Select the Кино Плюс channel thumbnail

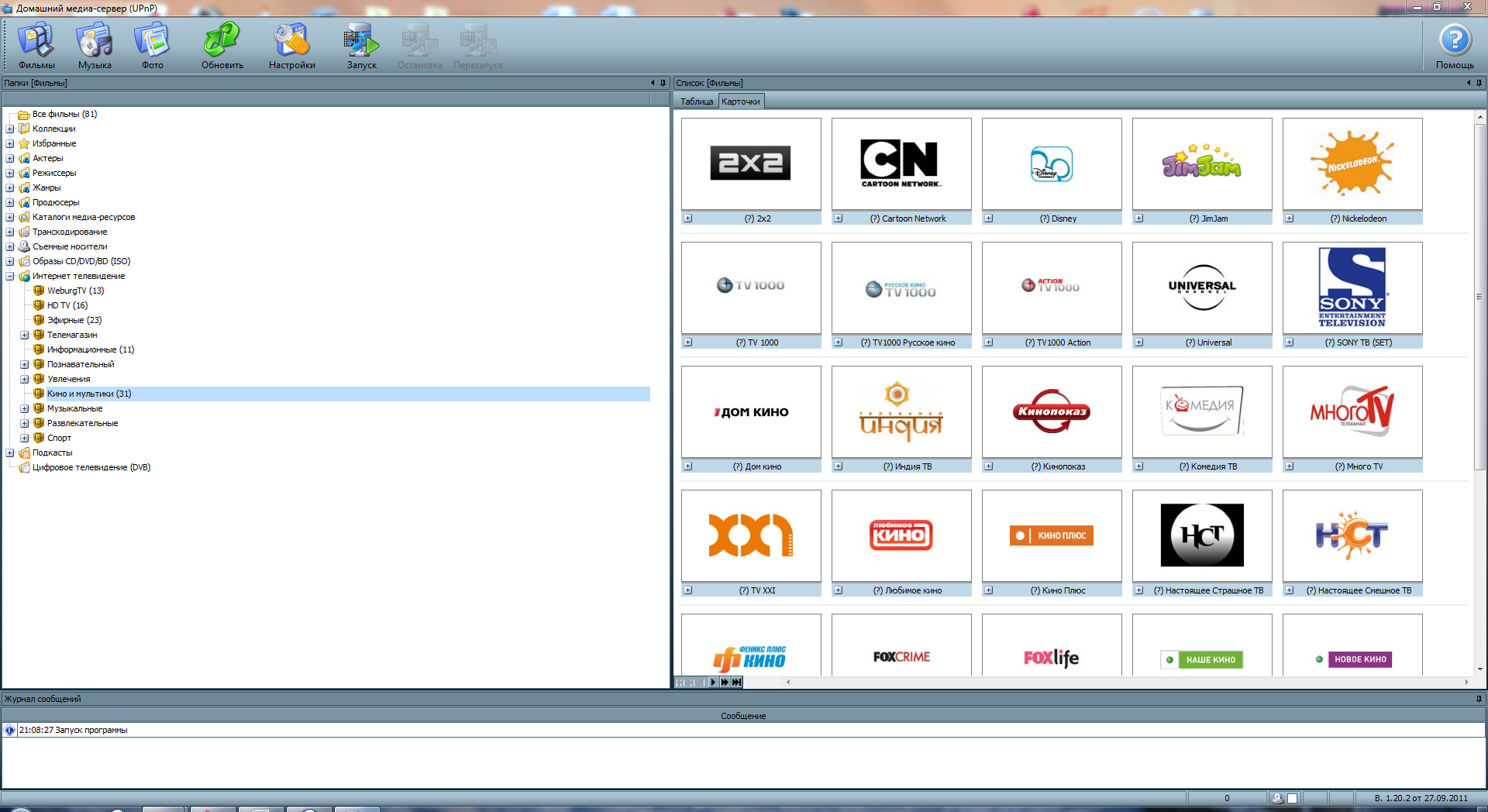pyautogui.click(x=1052, y=535)
